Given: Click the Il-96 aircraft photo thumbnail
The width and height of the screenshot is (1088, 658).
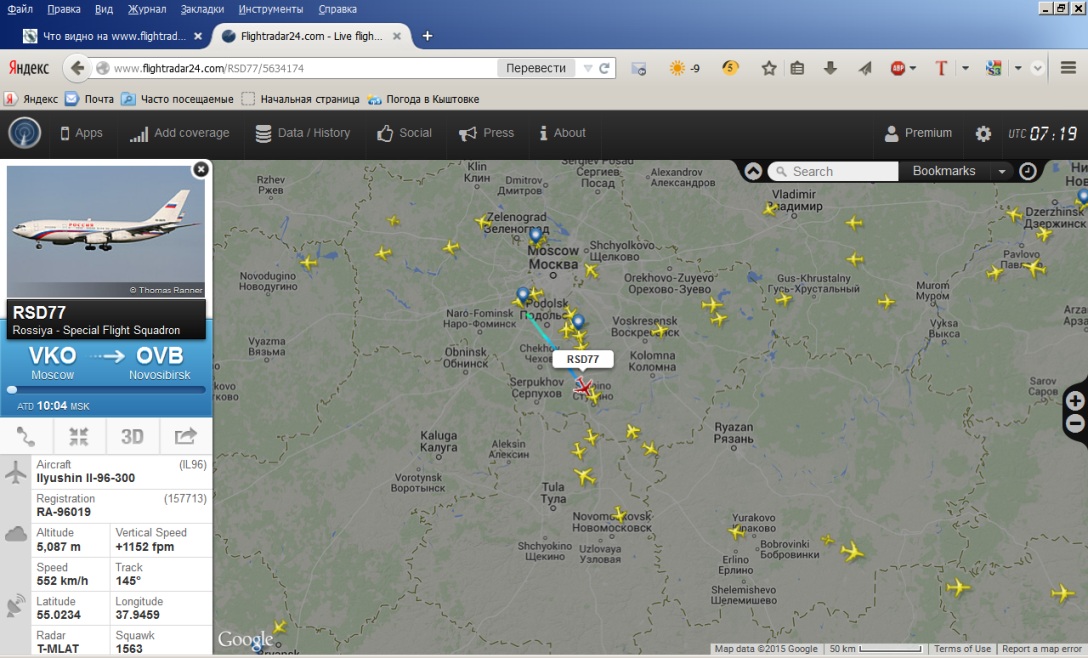Looking at the screenshot, I should click(106, 231).
